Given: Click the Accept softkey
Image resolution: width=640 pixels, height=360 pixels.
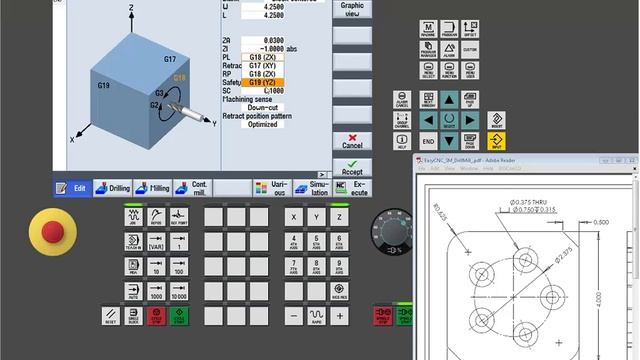Looking at the screenshot, I should [x=352, y=167].
